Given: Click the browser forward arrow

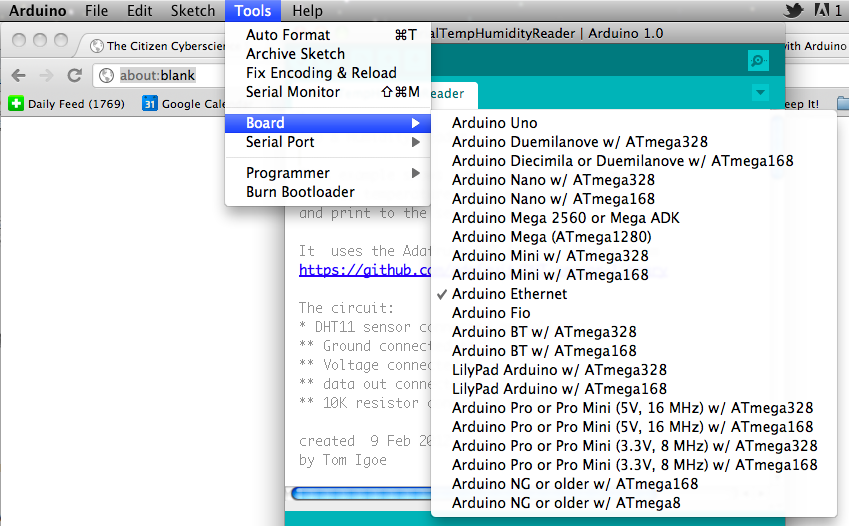Looking at the screenshot, I should click(x=47, y=75).
